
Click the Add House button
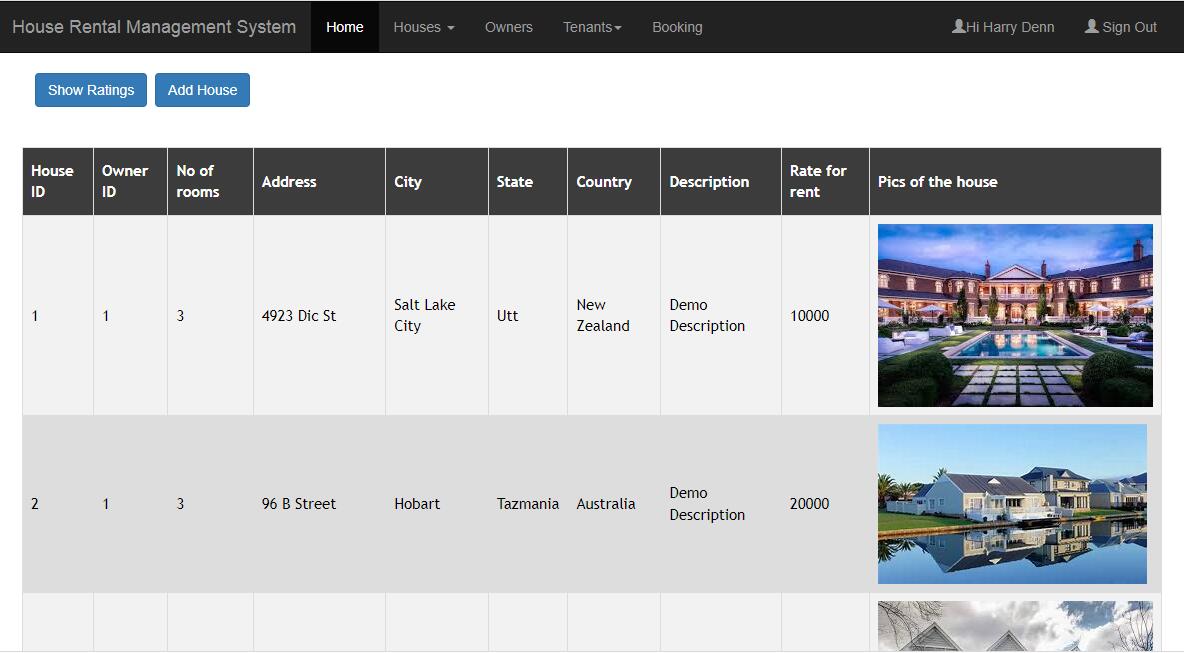(x=202, y=90)
